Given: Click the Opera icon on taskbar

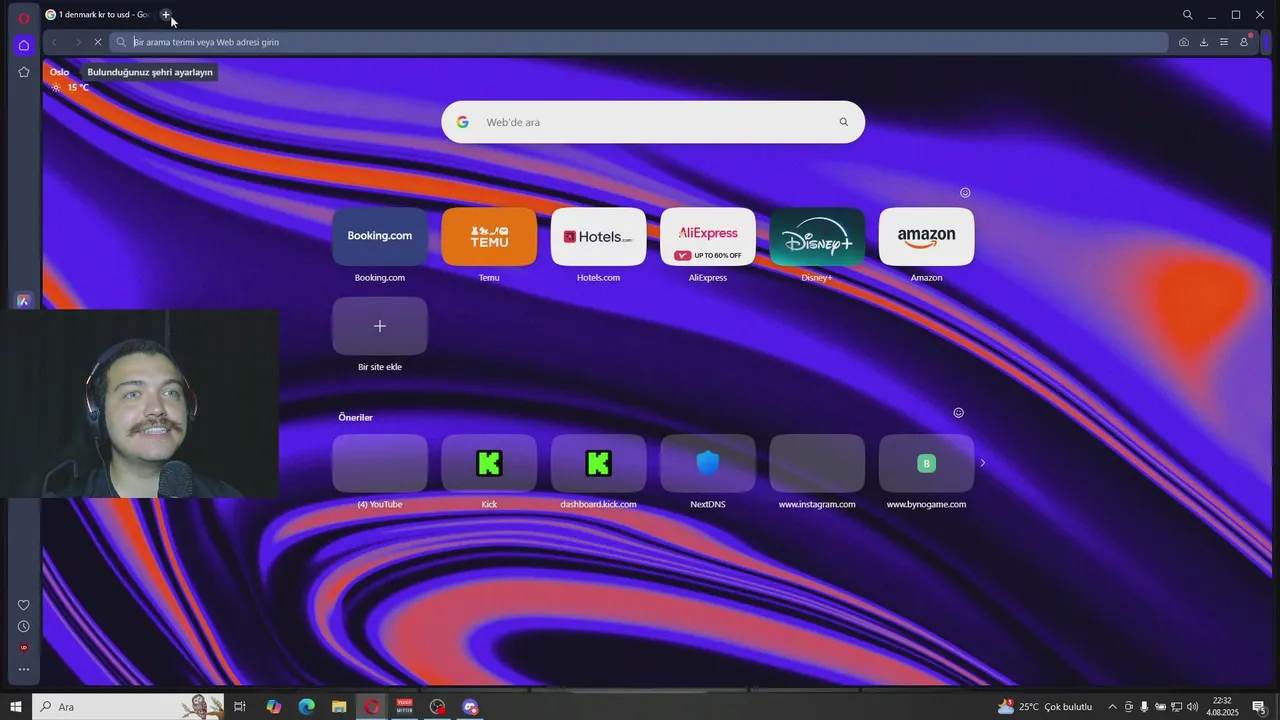Looking at the screenshot, I should [372, 707].
